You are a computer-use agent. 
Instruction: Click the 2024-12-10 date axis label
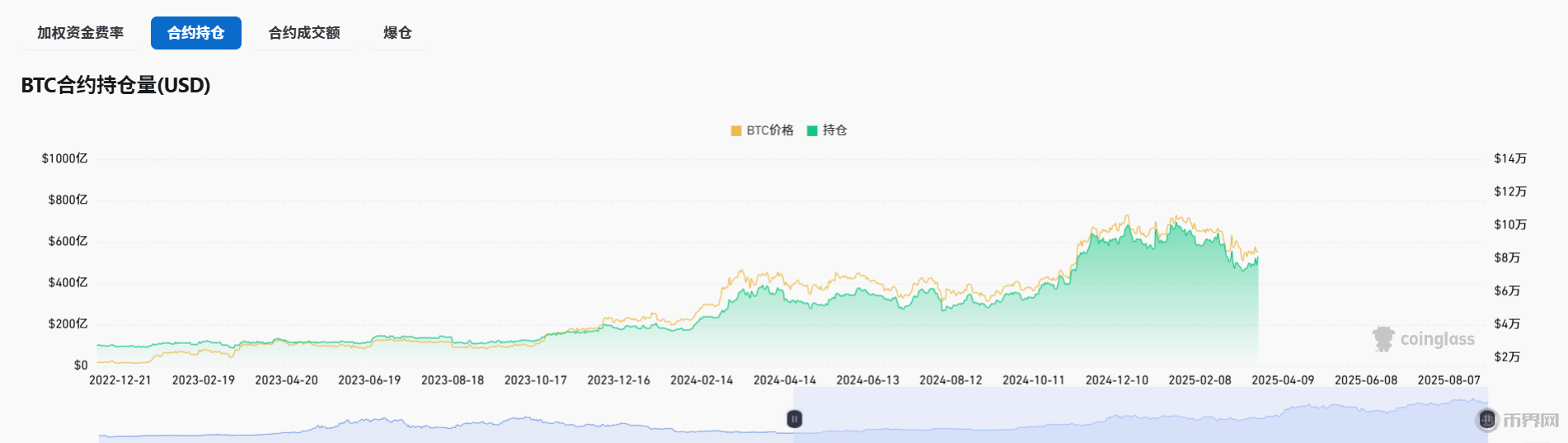point(1116,380)
